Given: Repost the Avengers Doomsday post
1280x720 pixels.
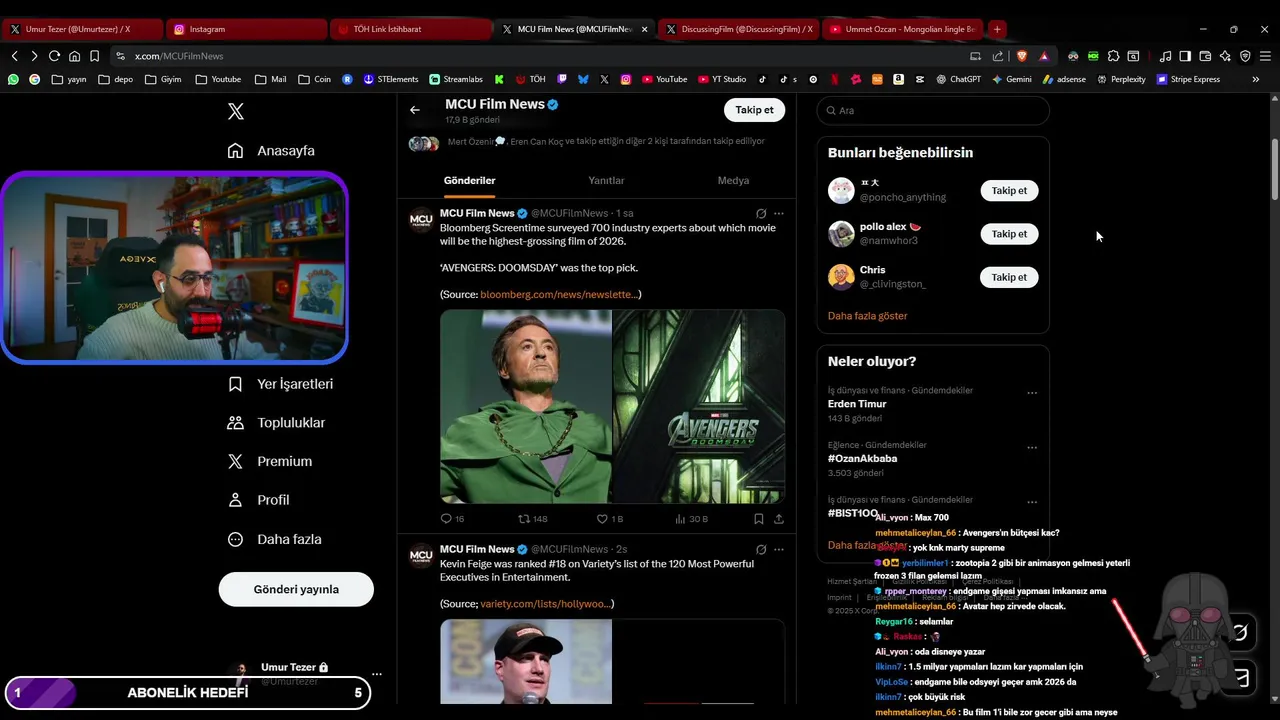Looking at the screenshot, I should point(532,519).
